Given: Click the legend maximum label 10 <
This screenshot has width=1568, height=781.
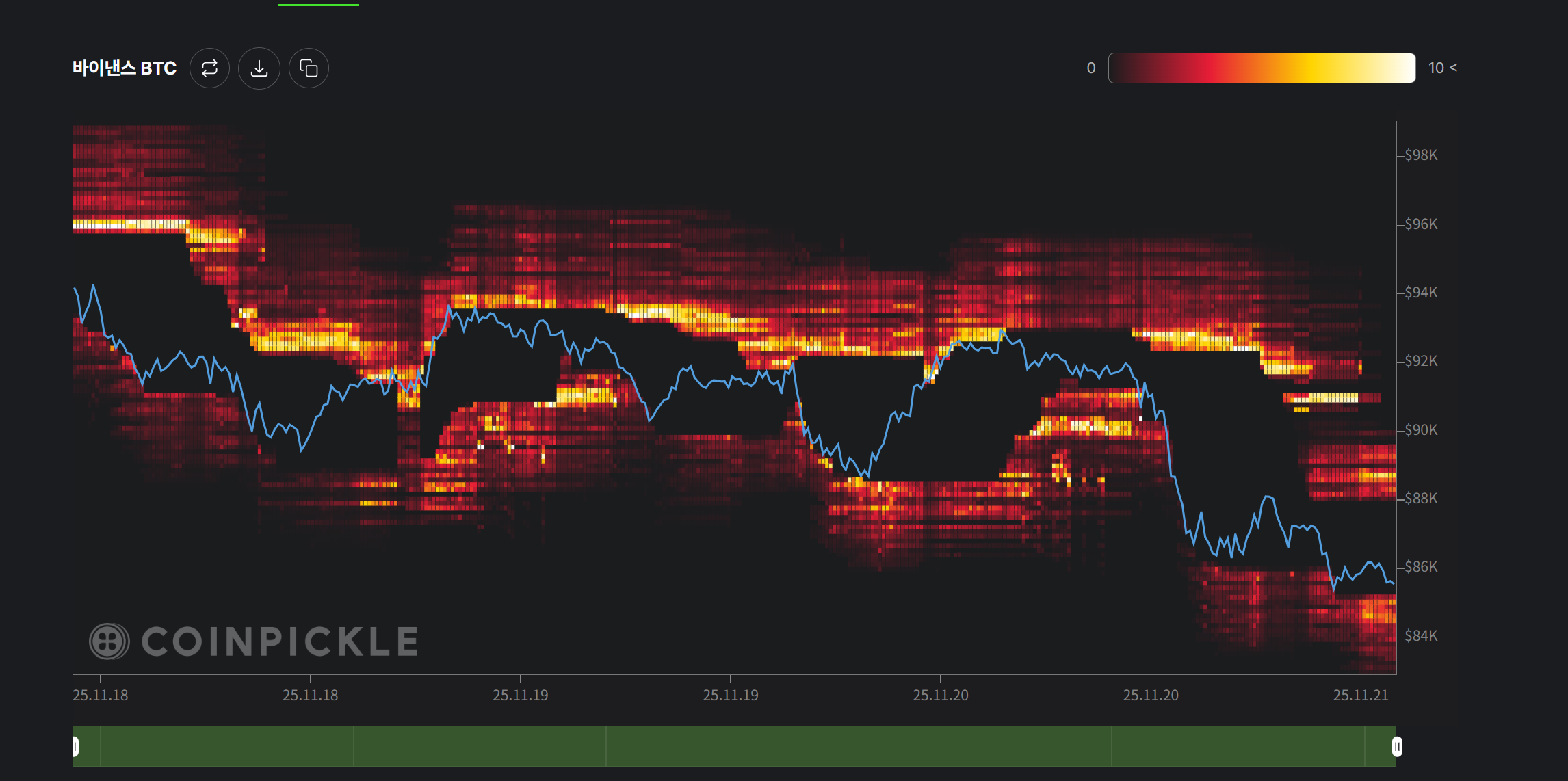Looking at the screenshot, I should tap(1442, 68).
